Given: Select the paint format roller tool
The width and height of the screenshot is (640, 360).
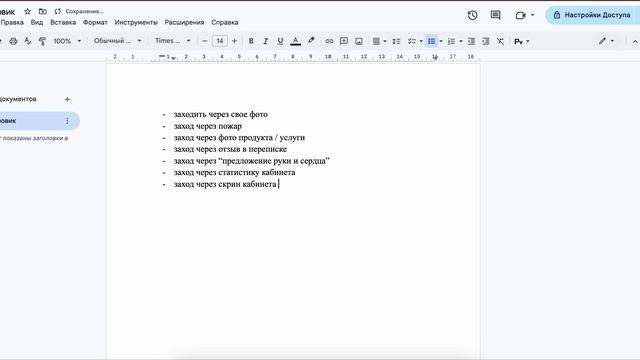Looking at the screenshot, I should [42, 41].
